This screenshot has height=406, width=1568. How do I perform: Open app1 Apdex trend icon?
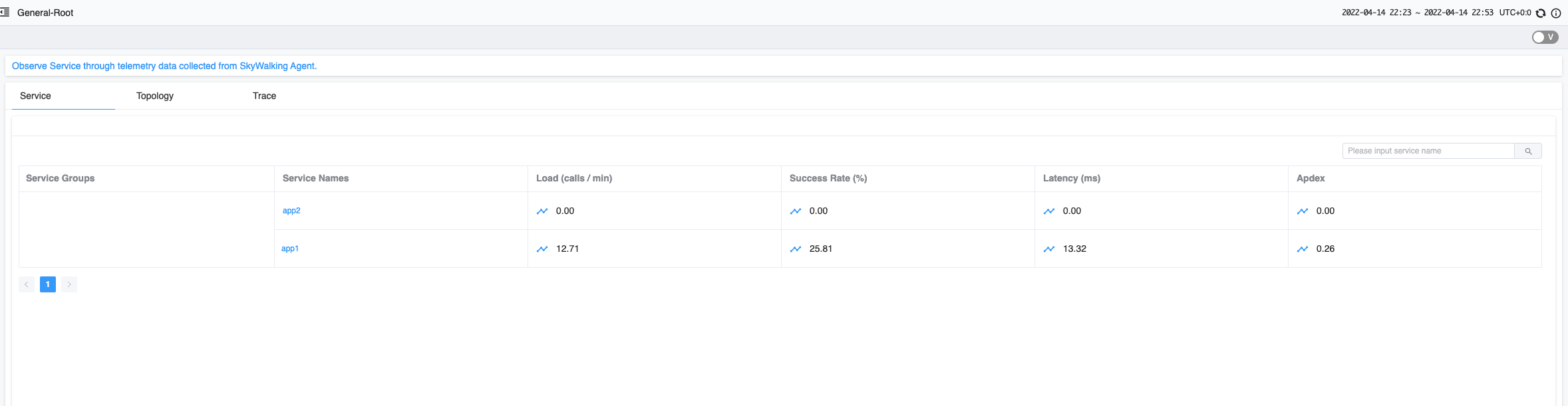click(x=1303, y=249)
